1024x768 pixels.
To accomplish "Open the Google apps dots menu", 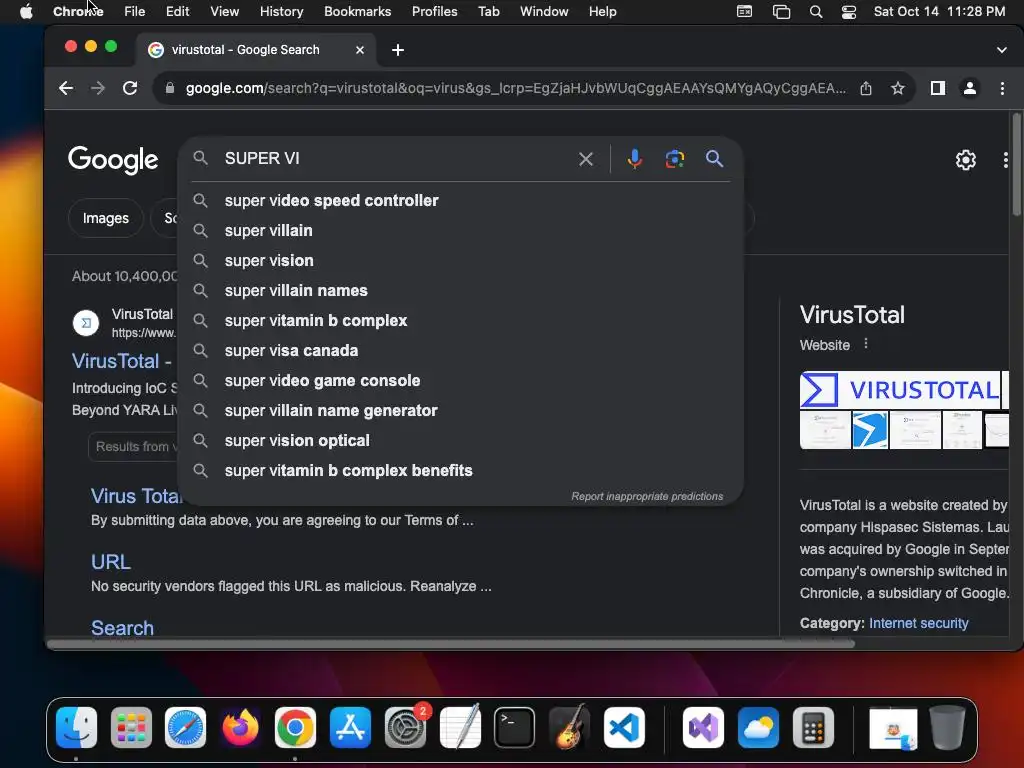I will pos(1006,160).
